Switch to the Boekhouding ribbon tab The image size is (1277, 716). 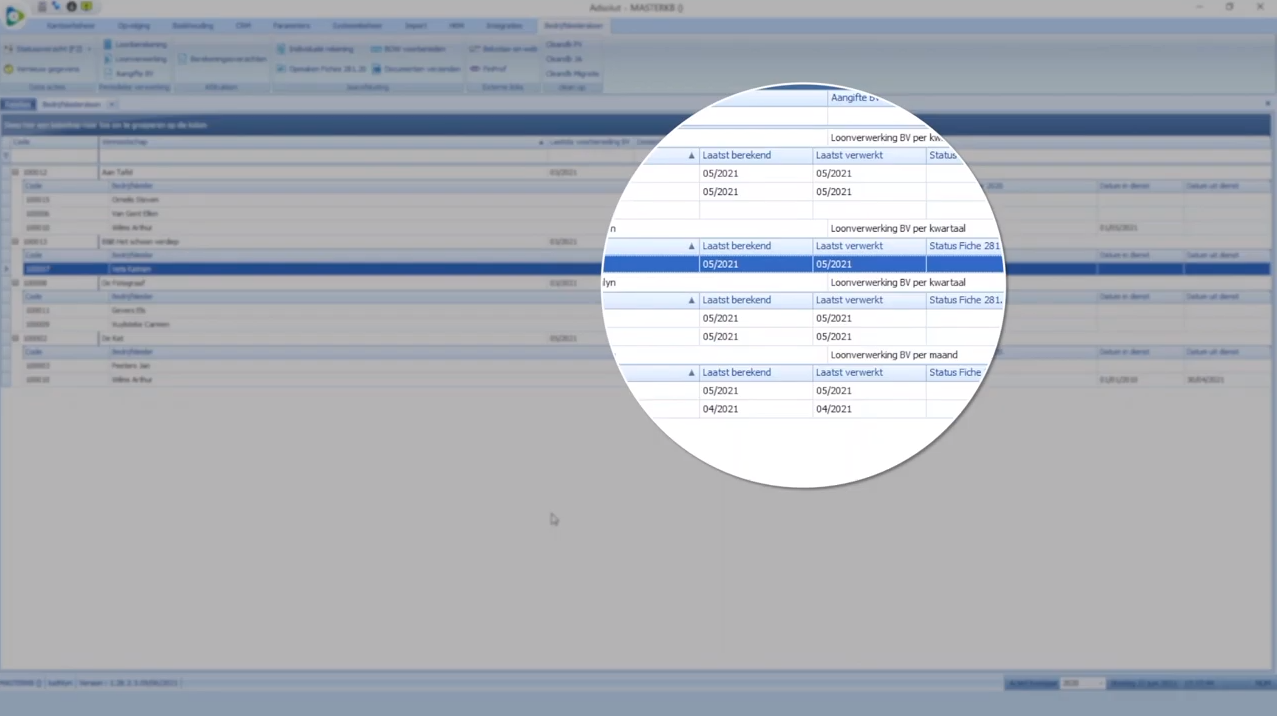192,26
